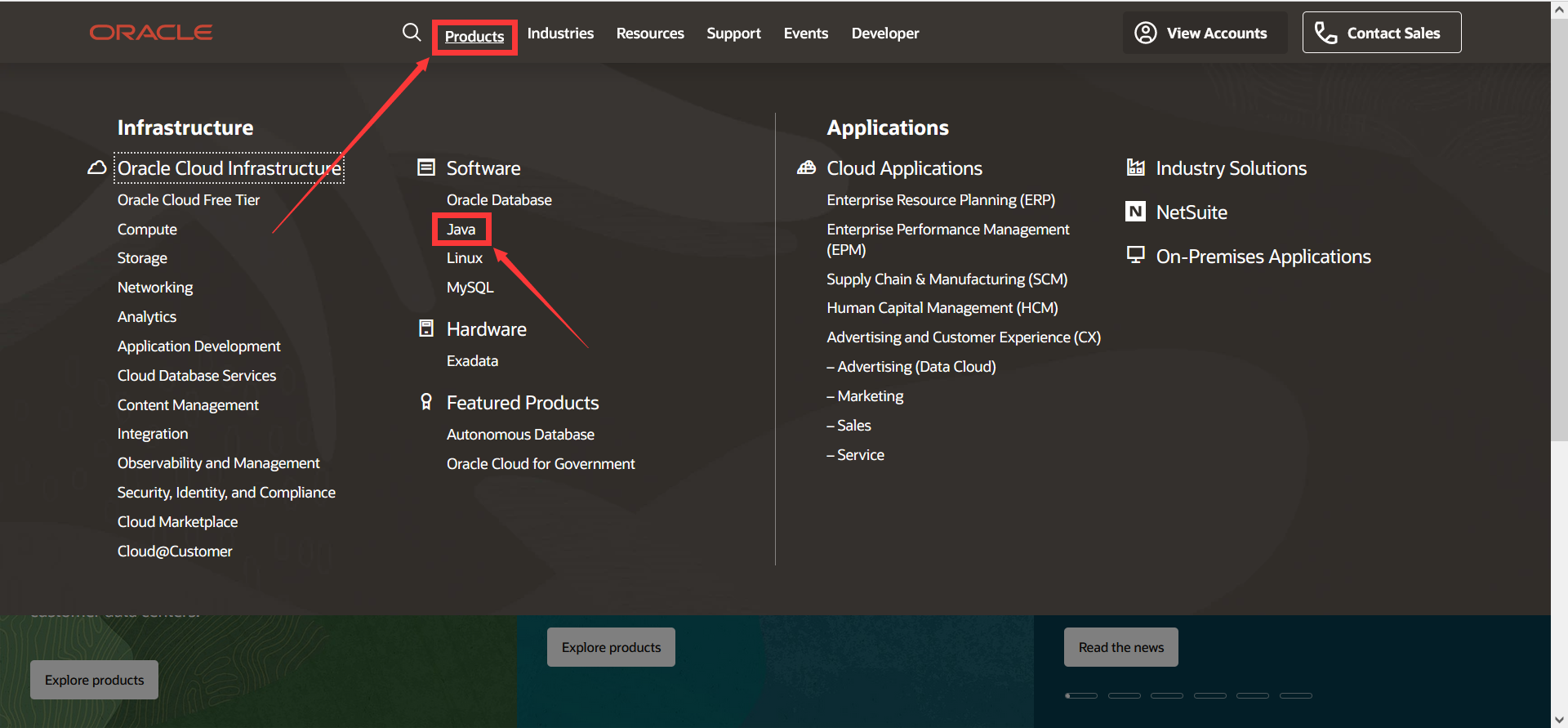This screenshot has height=728, width=1568.
Task: Open the Developer menu
Action: 885,33
